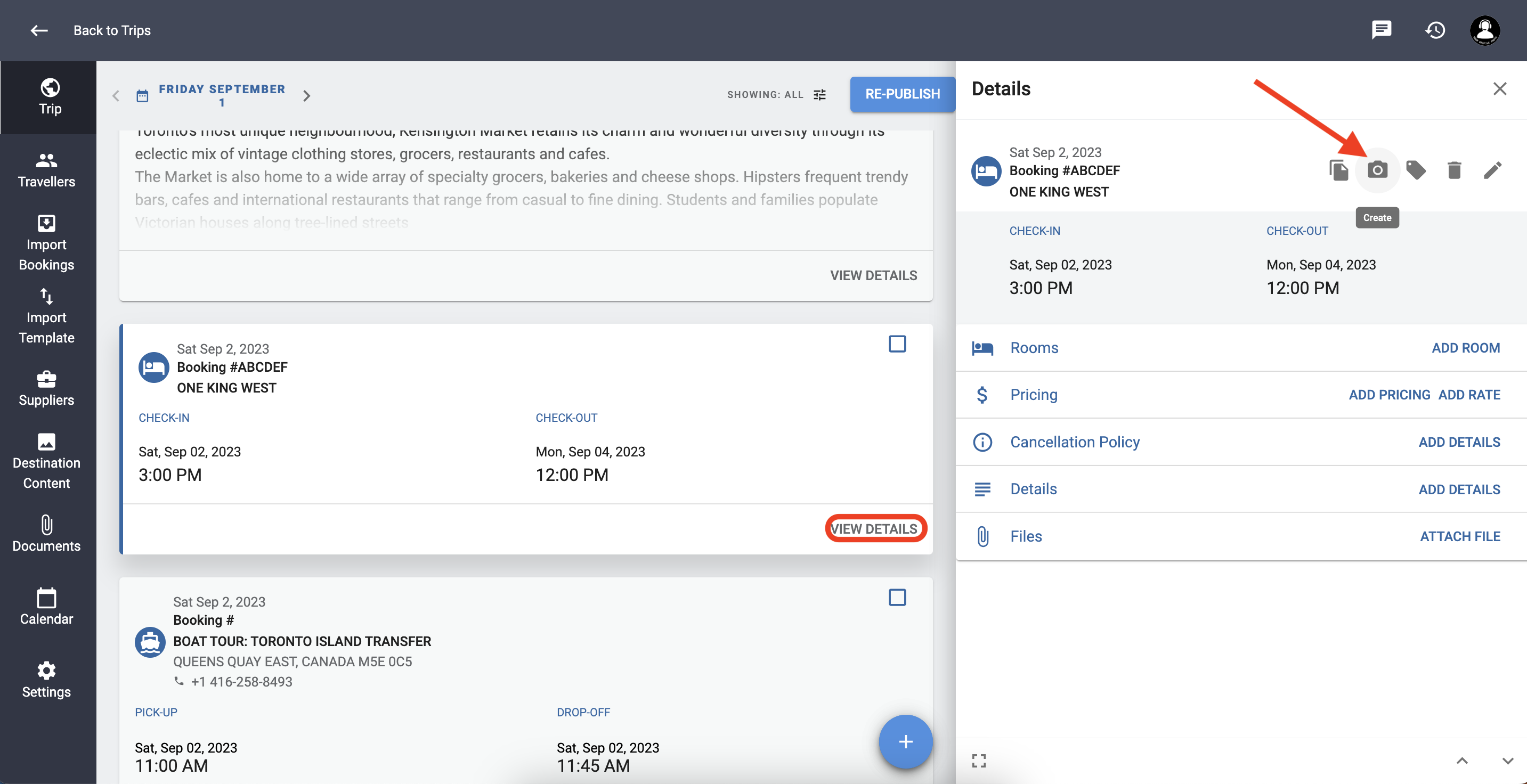
Task: Edit the booking with pencil icon
Action: coord(1492,170)
